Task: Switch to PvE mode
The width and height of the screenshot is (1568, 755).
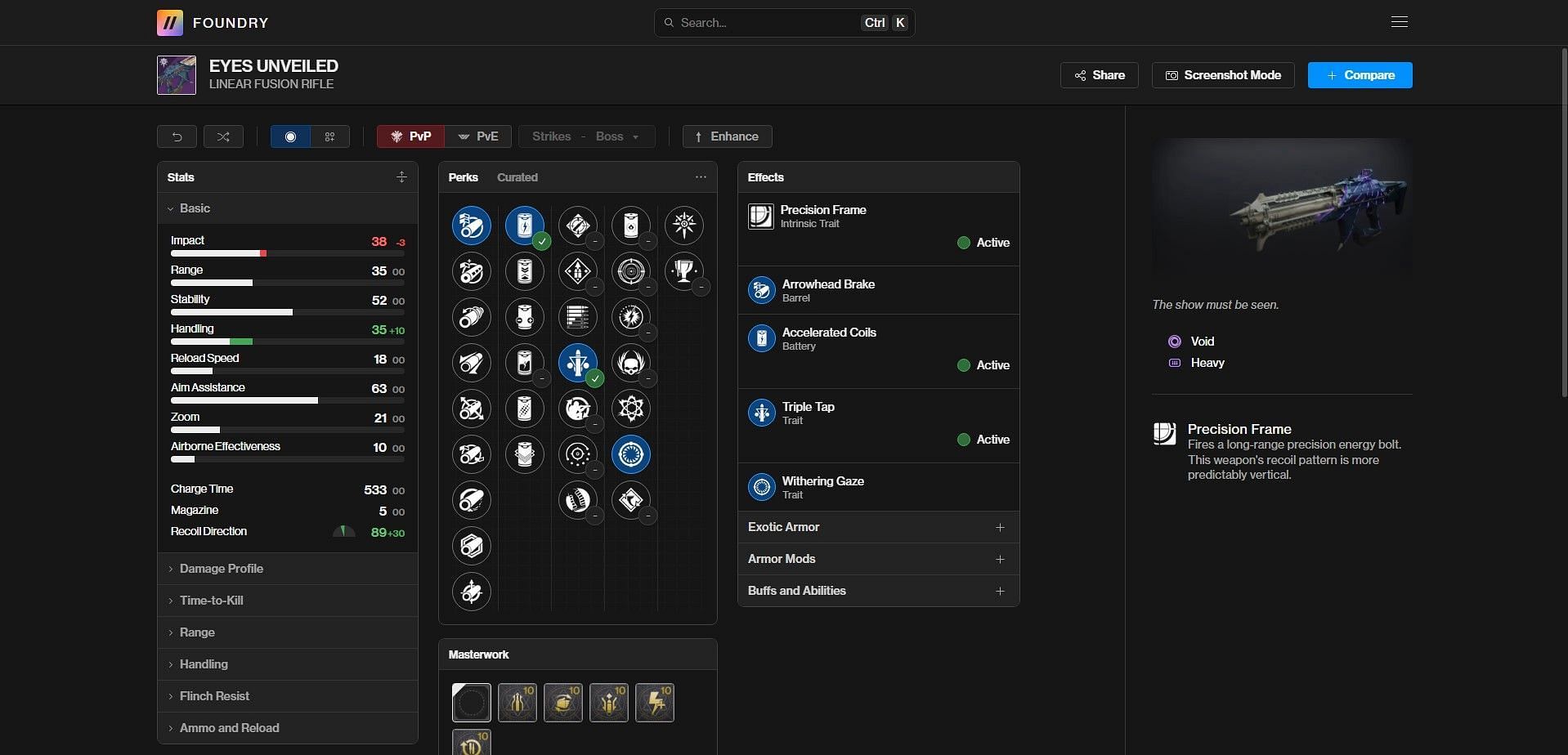Action: click(478, 136)
